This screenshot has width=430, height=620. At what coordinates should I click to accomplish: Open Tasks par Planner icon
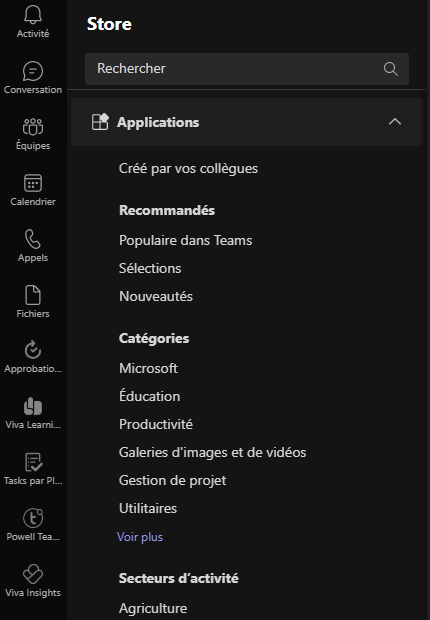point(33,462)
